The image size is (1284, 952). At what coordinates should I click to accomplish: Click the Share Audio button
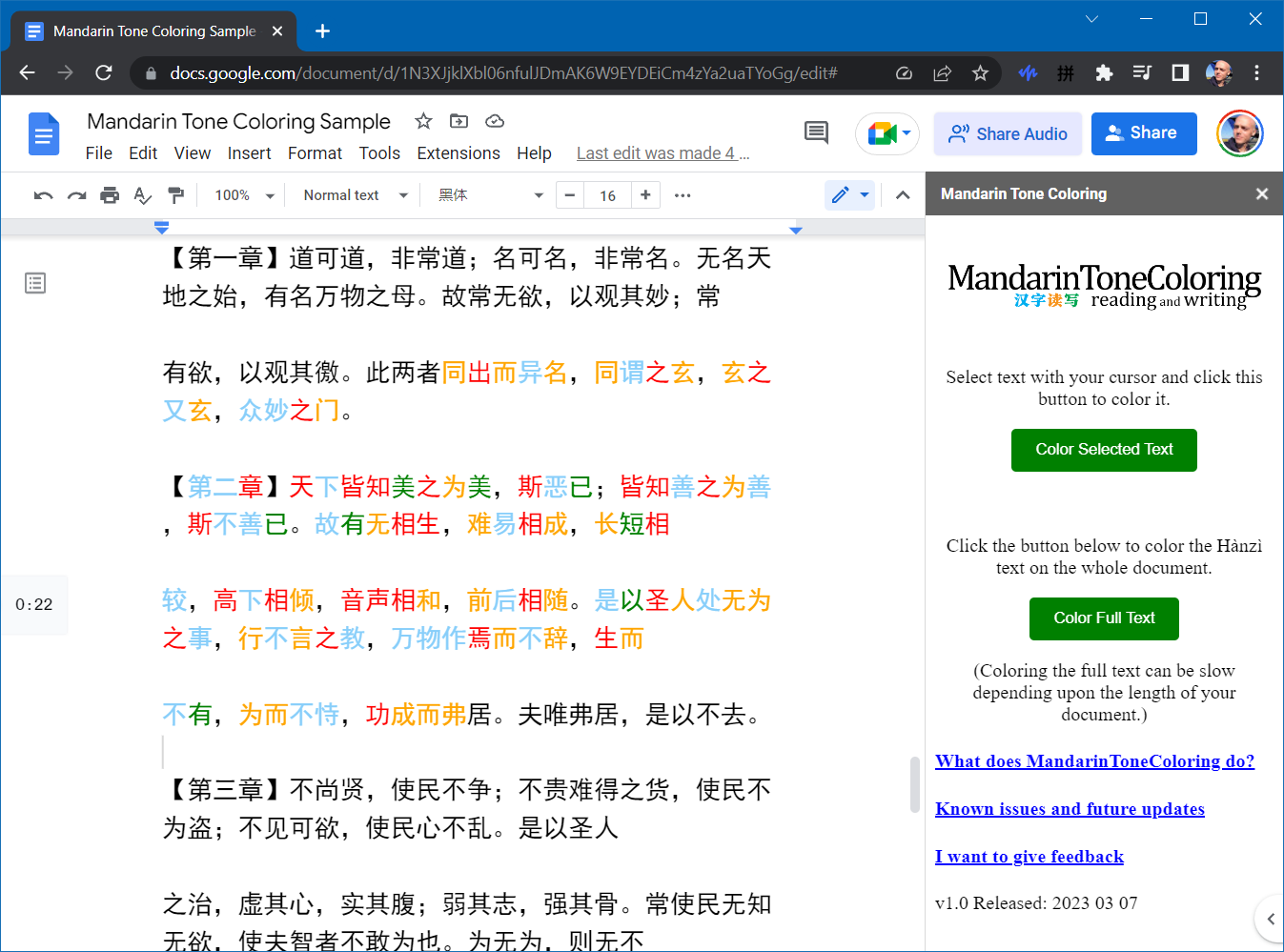coord(1008,133)
